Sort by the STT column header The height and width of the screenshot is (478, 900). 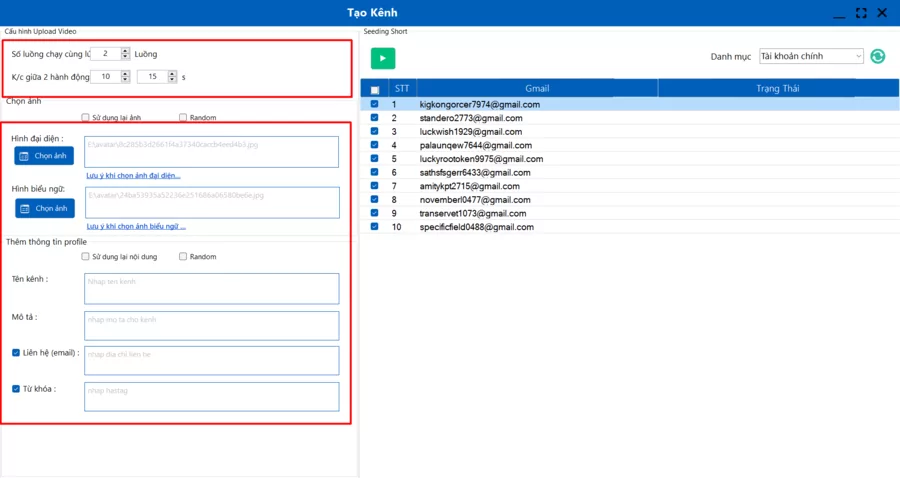click(x=402, y=88)
